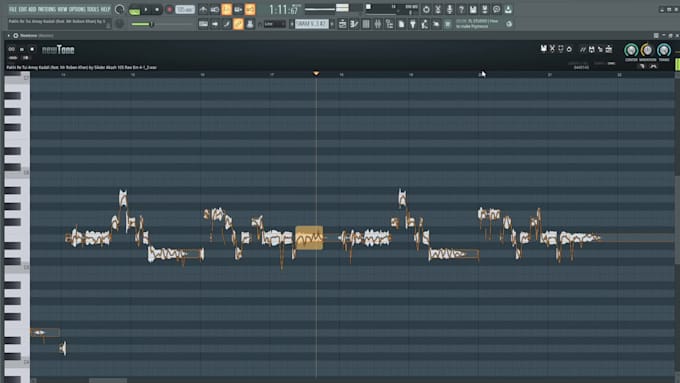Toggle wait for input to start playing
Screen dimensions: 680x383
(x=215, y=9)
